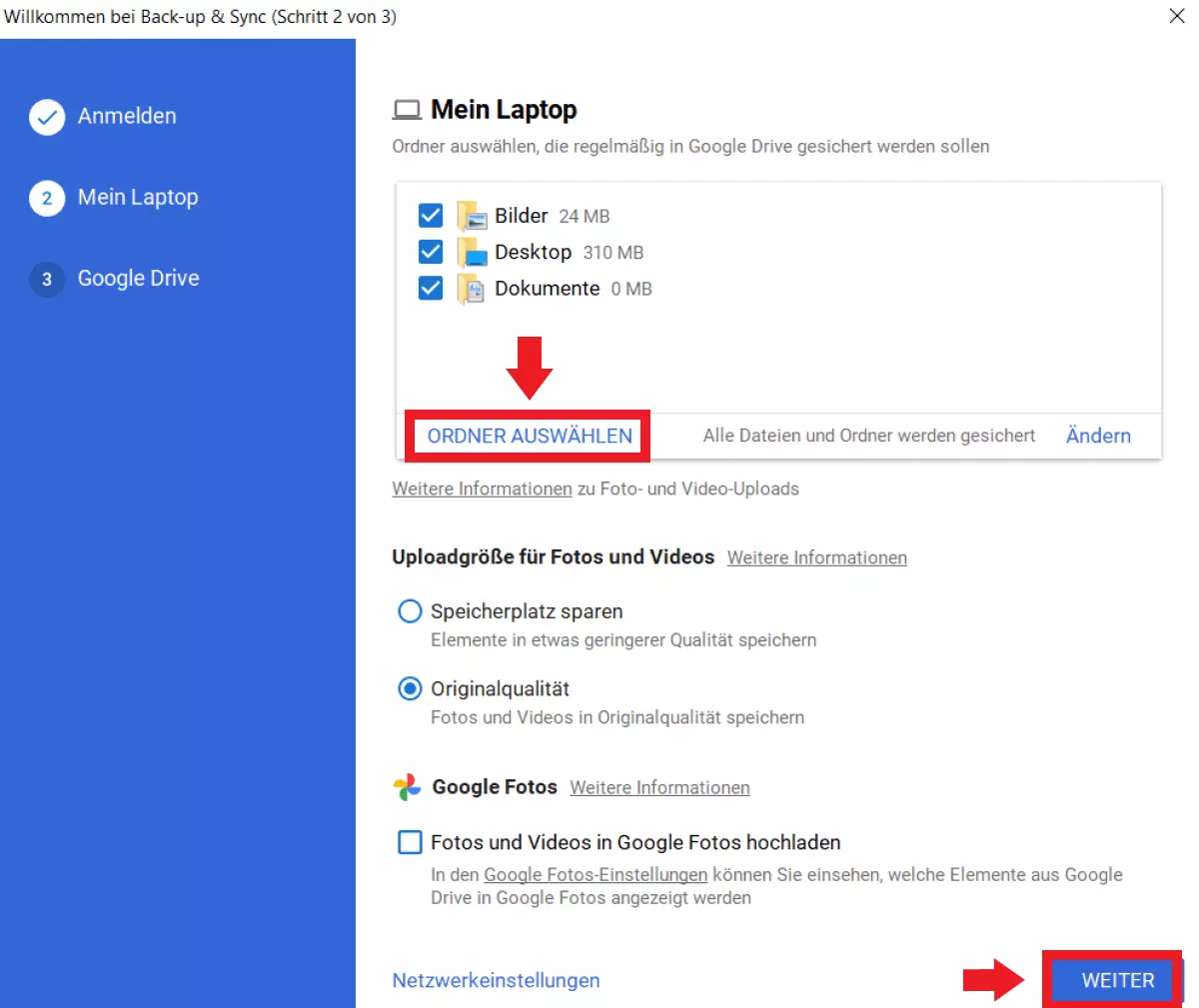This screenshot has width=1199, height=1008.
Task: Open Weitere Informationen about Foto- und Video-Uploads
Action: (482, 489)
